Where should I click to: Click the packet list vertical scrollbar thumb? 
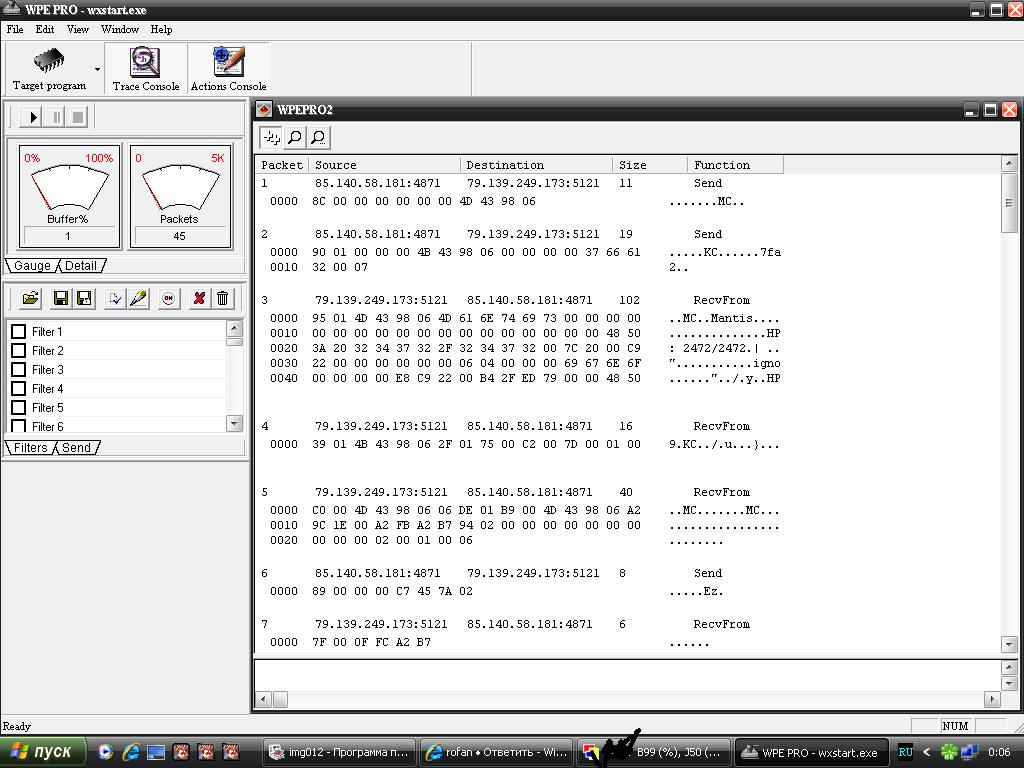(1008, 202)
